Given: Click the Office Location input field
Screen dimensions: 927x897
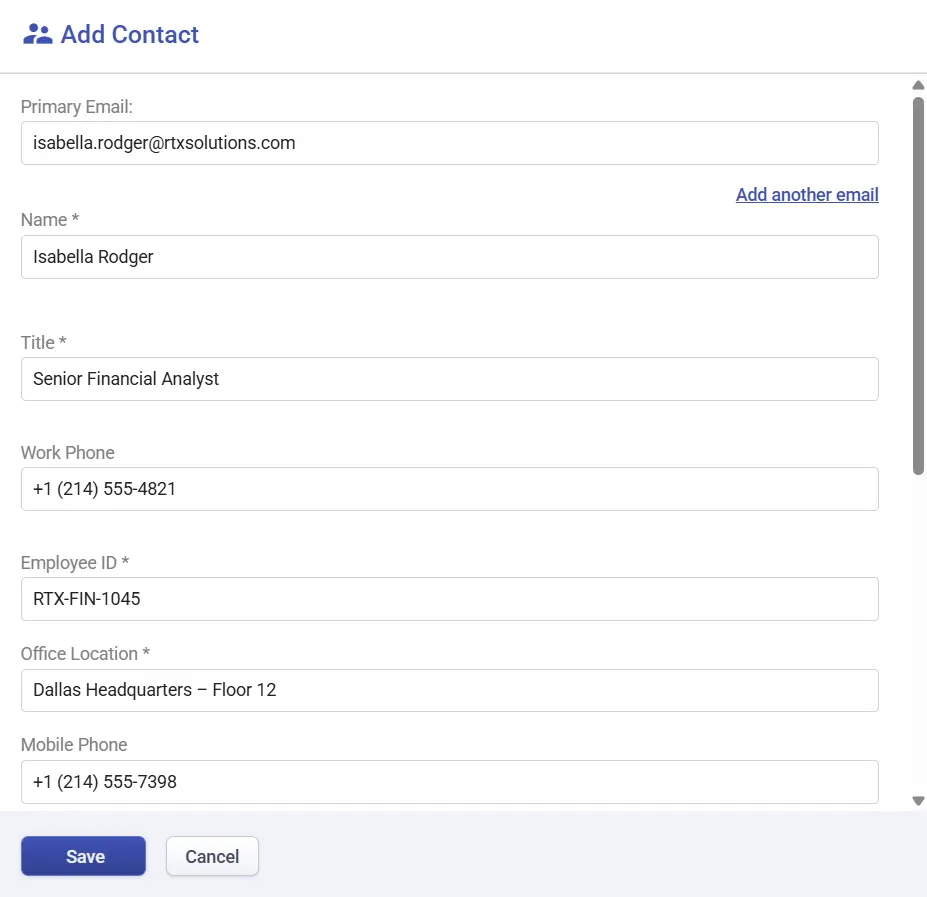Looking at the screenshot, I should (450, 690).
